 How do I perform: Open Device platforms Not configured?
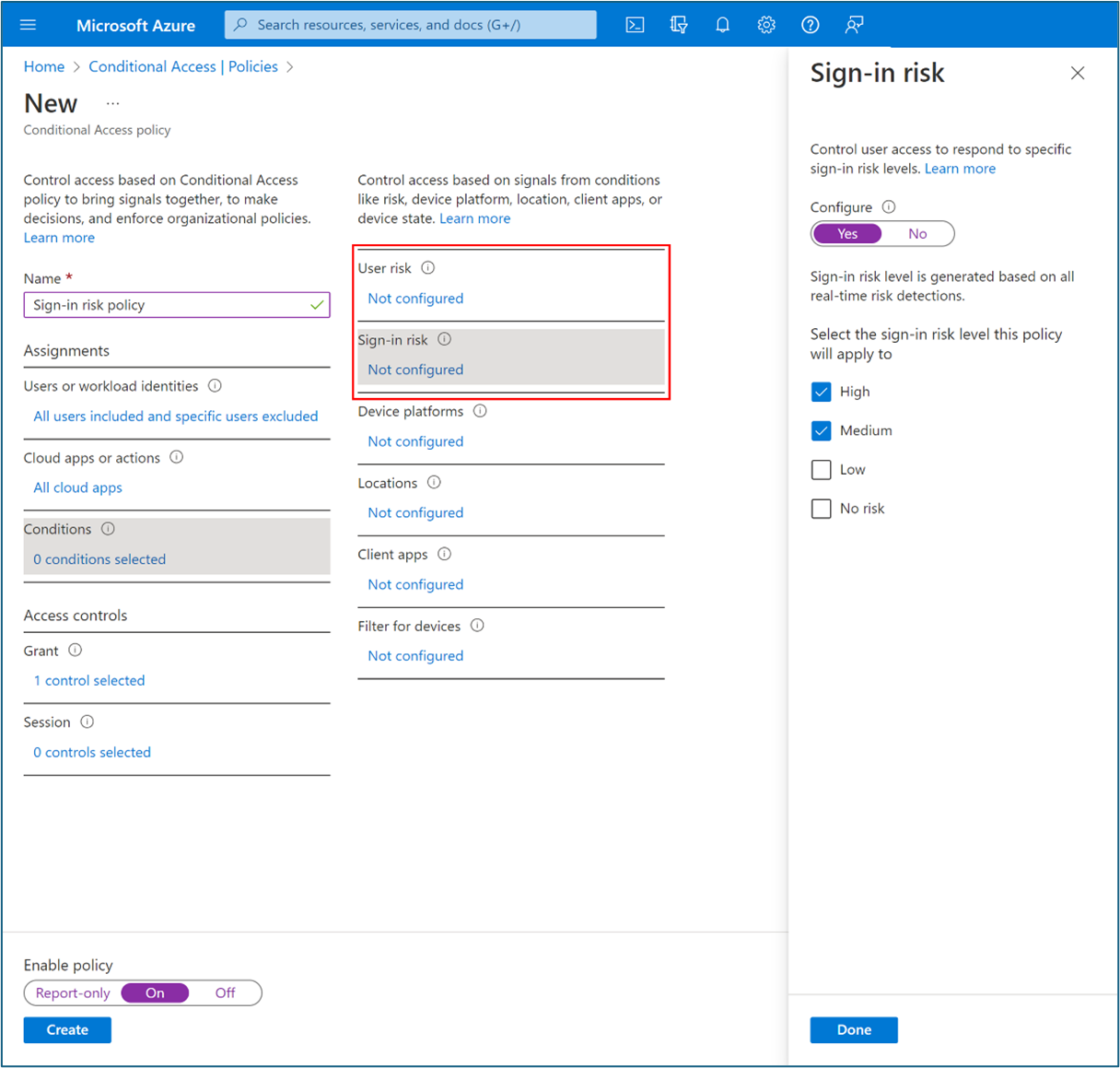pyautogui.click(x=415, y=441)
